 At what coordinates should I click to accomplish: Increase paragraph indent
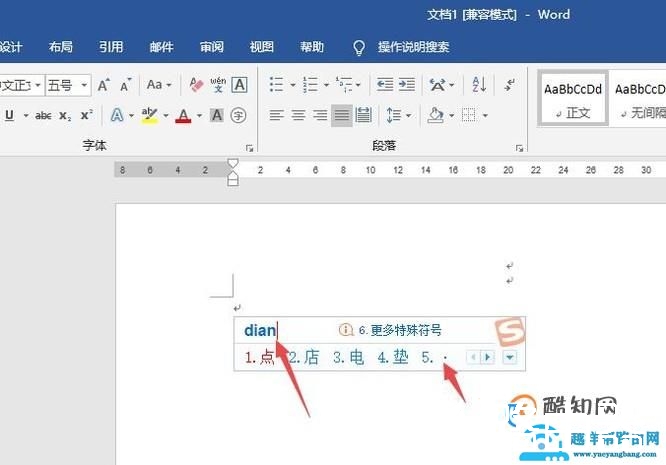(407, 85)
